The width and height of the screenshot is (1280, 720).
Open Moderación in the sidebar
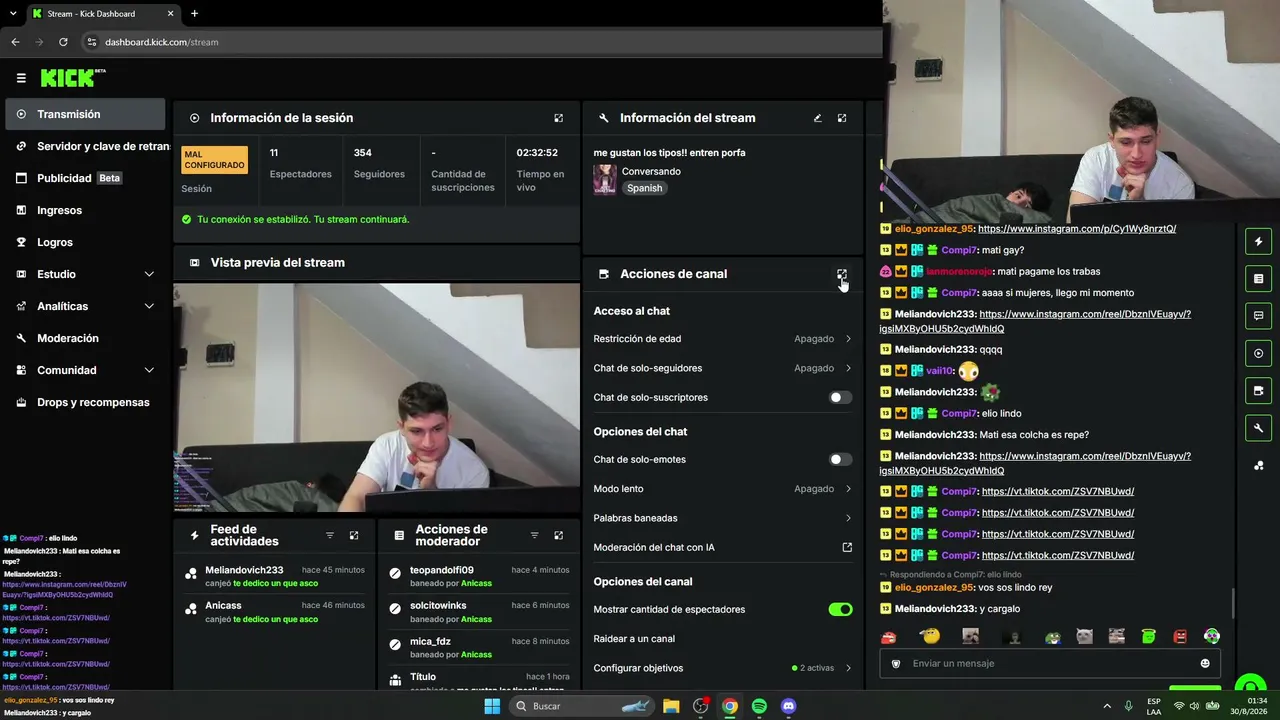(x=85, y=338)
